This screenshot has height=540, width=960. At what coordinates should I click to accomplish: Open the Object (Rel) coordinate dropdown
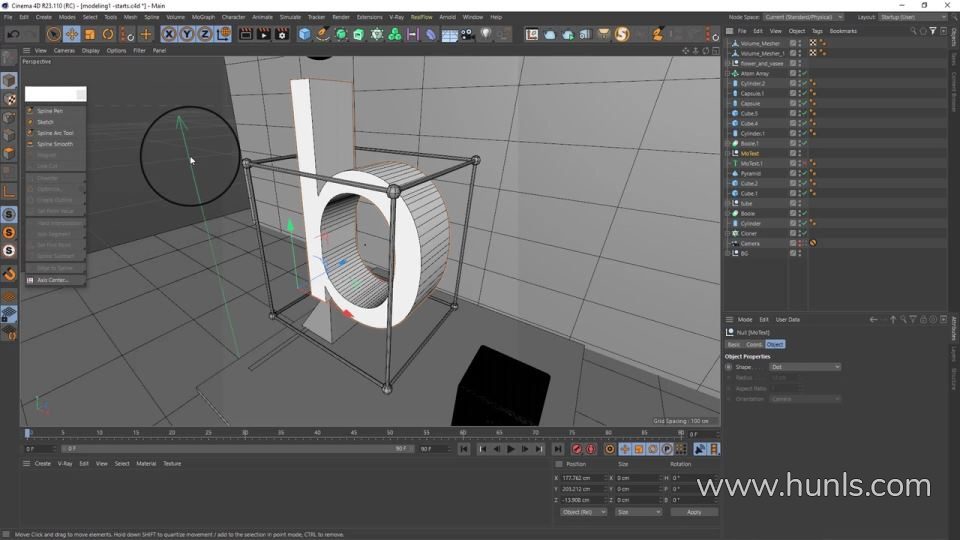pyautogui.click(x=583, y=512)
